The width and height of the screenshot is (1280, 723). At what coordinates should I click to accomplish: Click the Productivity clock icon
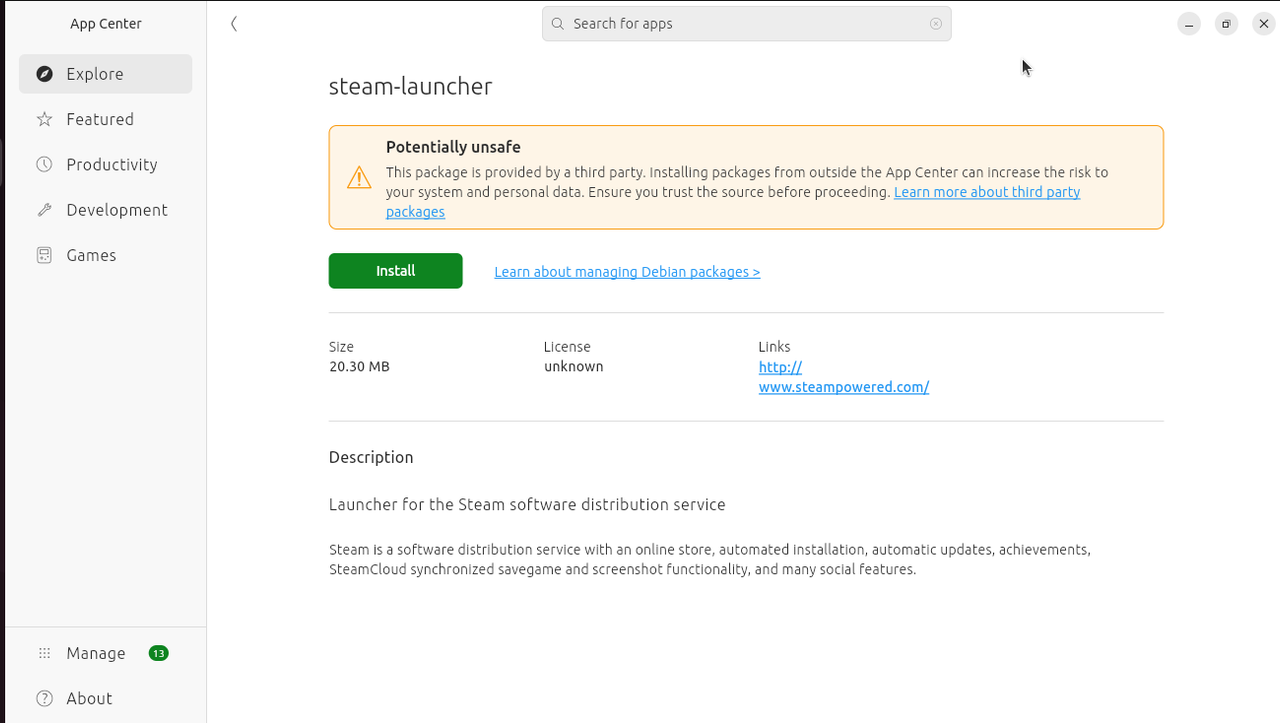tap(44, 164)
